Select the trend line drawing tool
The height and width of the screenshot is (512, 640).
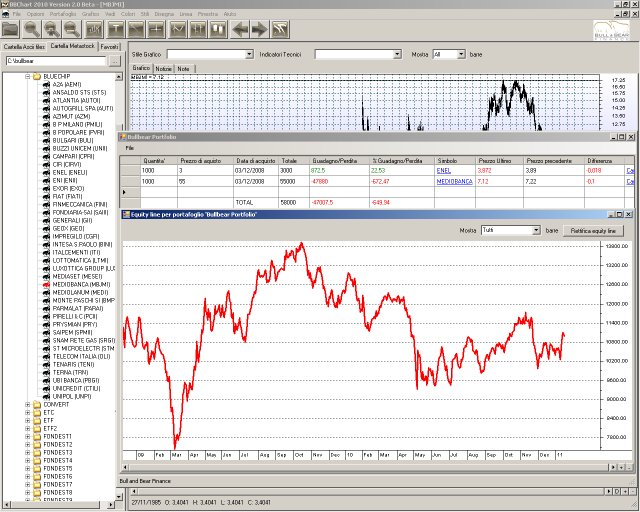[x=136, y=29]
